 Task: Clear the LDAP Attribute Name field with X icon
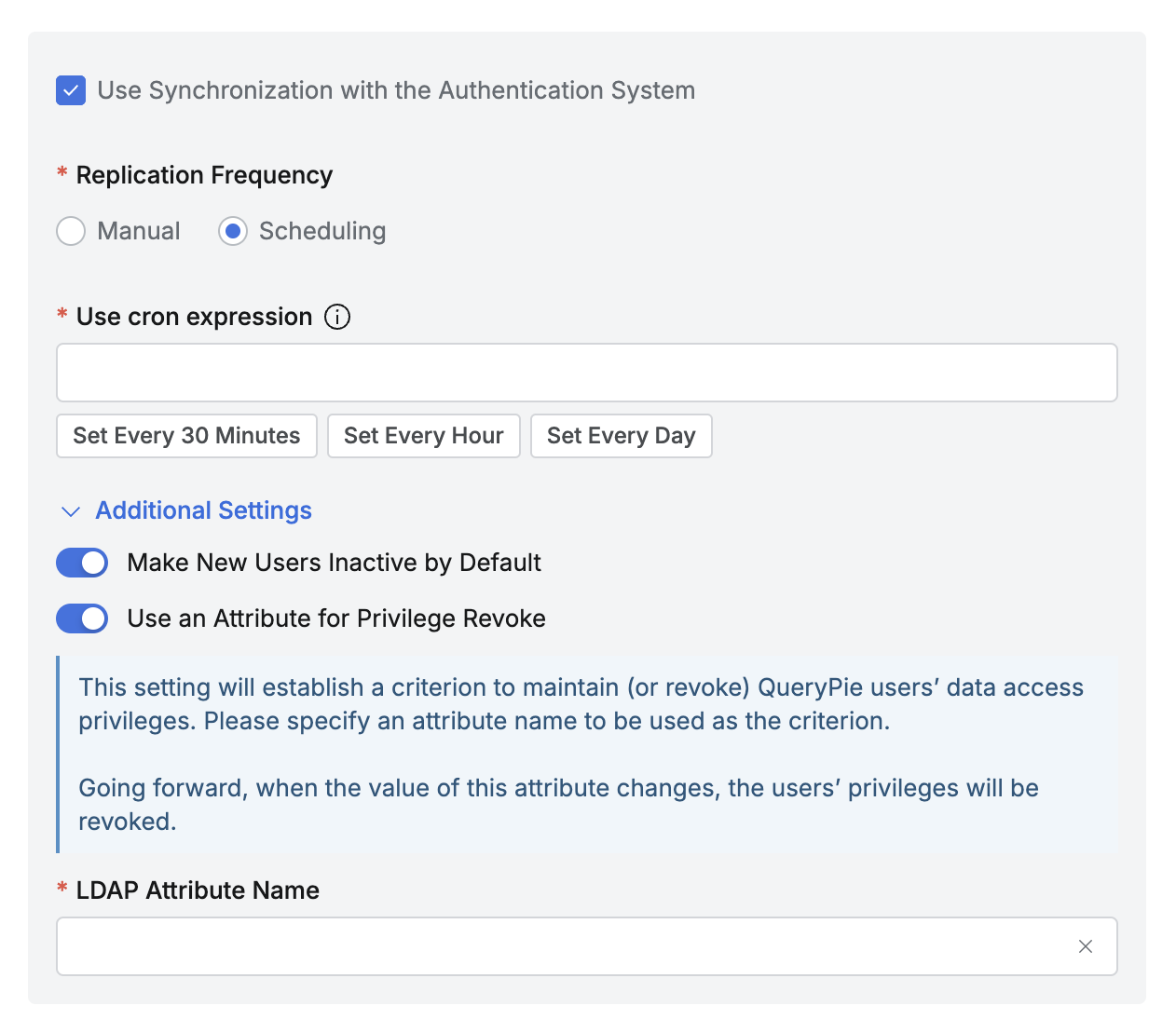1085,946
